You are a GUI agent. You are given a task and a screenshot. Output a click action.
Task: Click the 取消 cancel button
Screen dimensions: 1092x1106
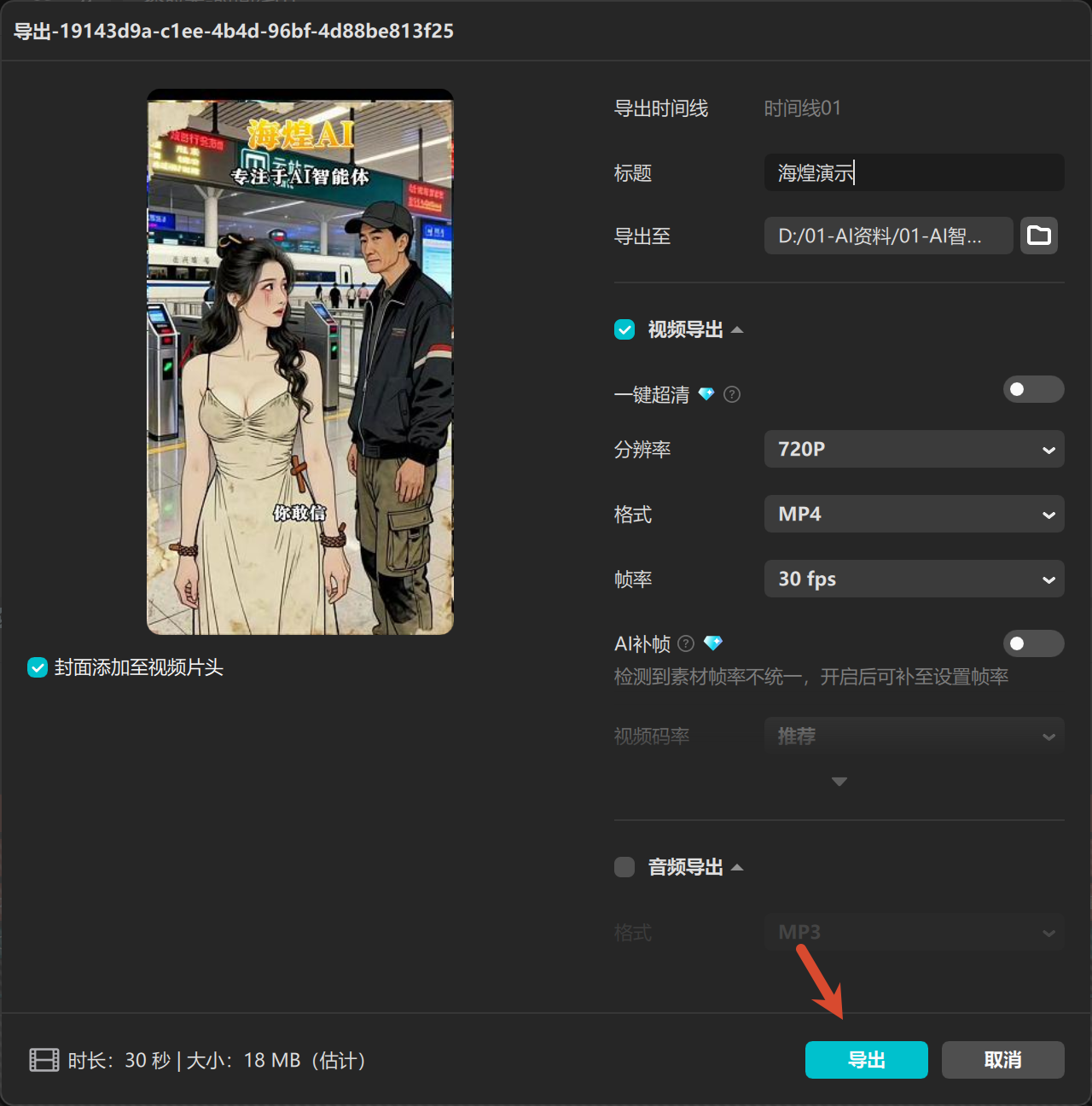[1002, 1060]
